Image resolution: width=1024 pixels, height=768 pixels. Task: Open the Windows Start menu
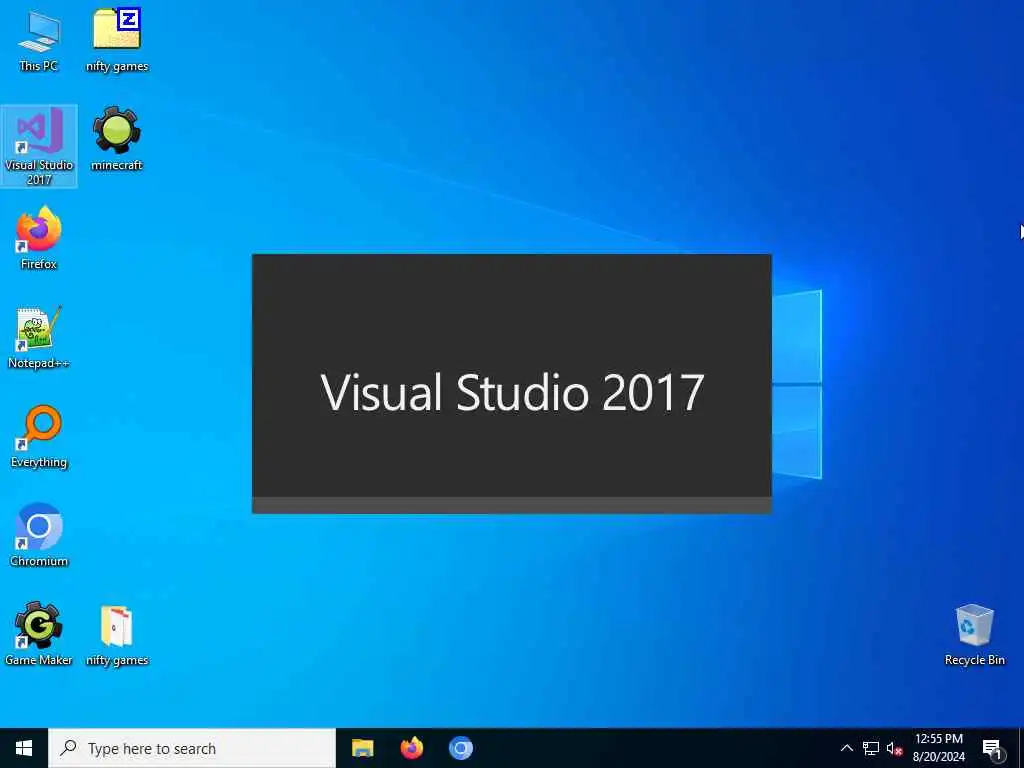coord(24,748)
